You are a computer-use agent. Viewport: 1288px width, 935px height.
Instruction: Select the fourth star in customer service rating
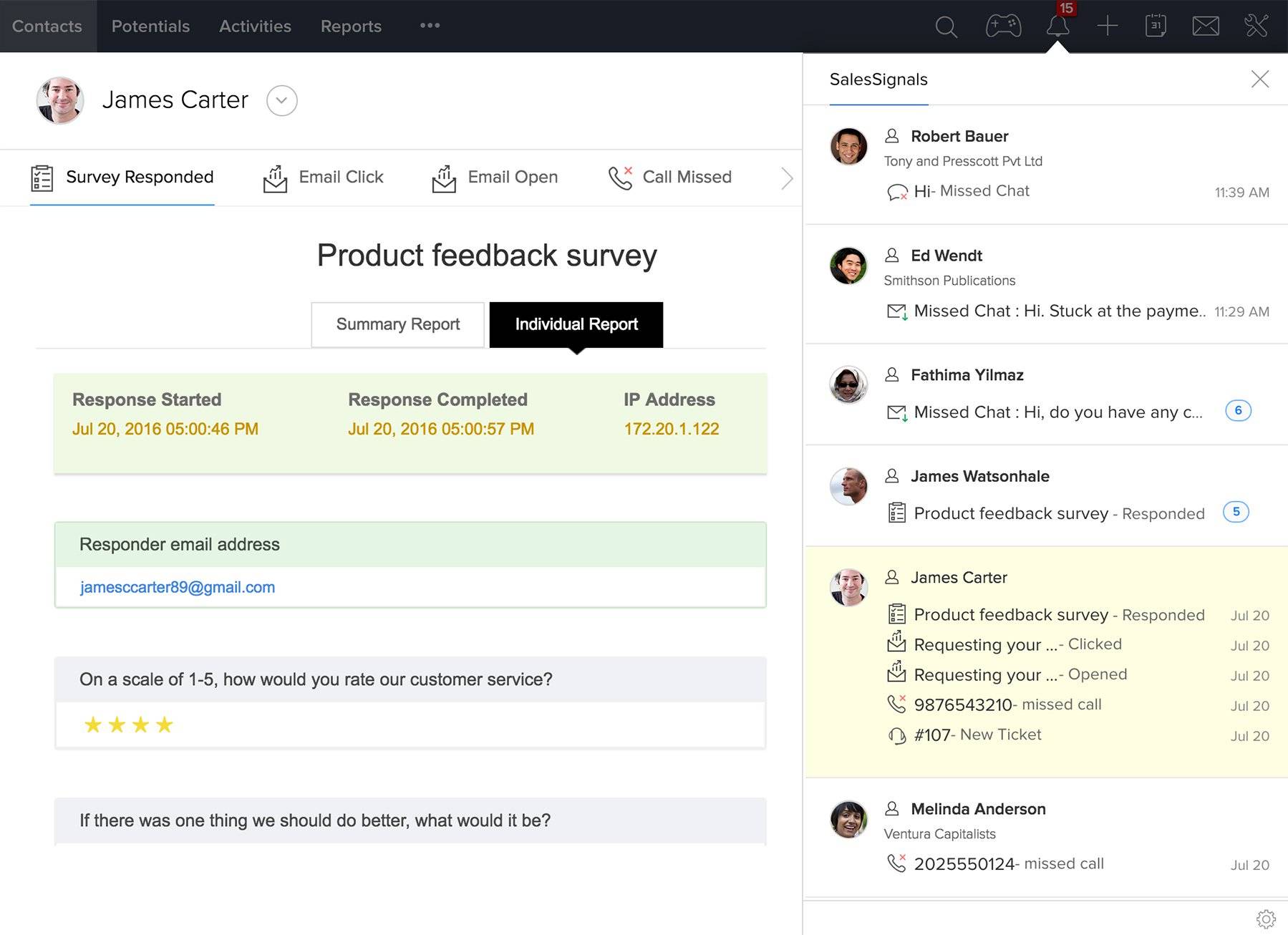[x=164, y=725]
